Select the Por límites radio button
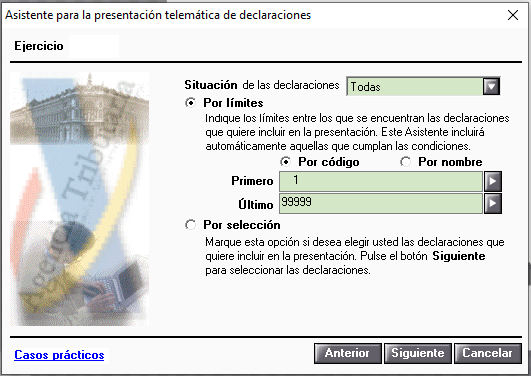531x376 pixels. [191, 103]
